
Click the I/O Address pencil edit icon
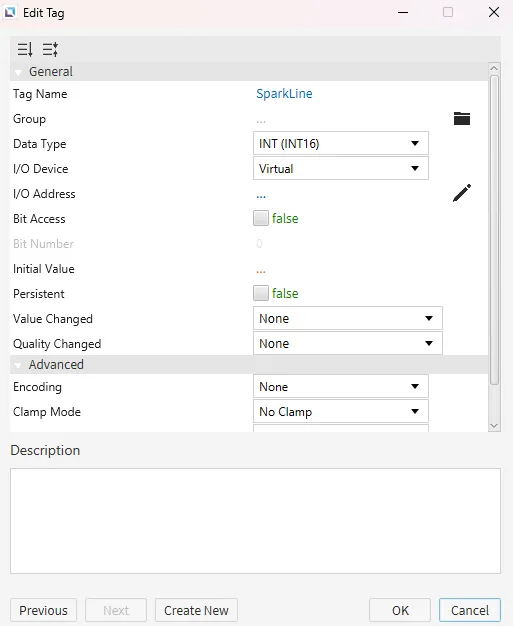coord(462,193)
